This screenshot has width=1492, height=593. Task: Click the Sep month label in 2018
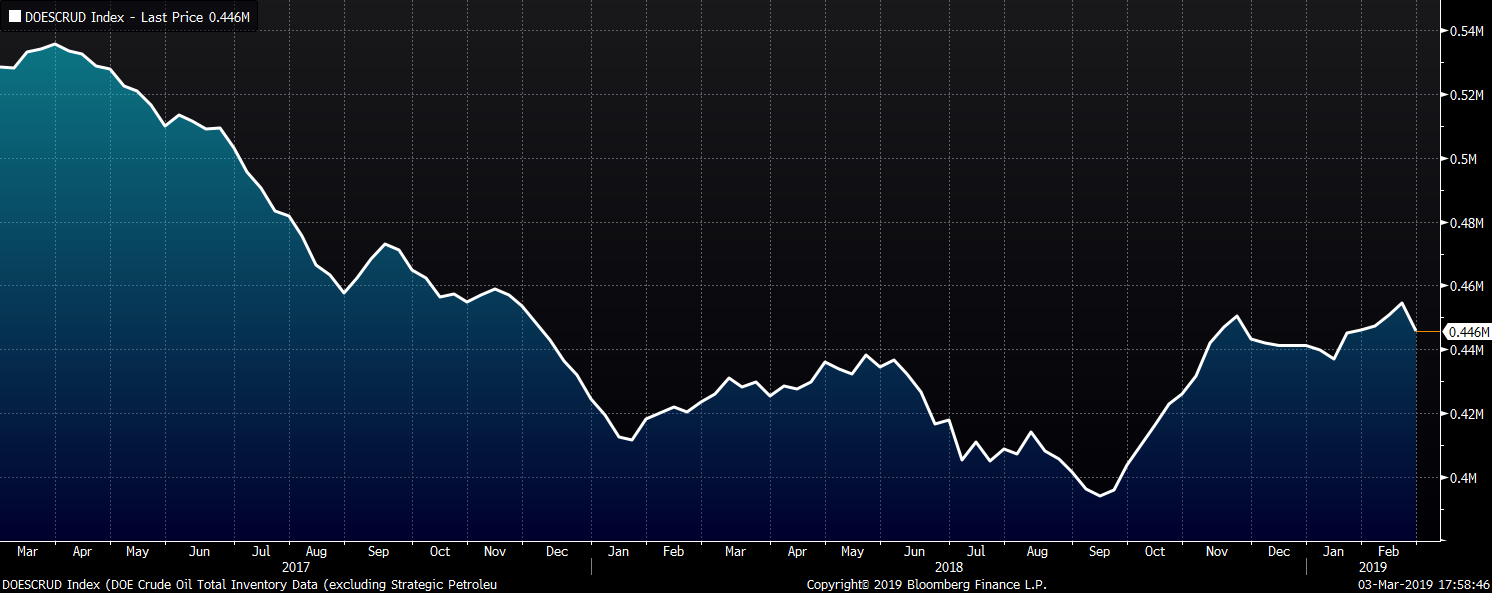(1099, 551)
